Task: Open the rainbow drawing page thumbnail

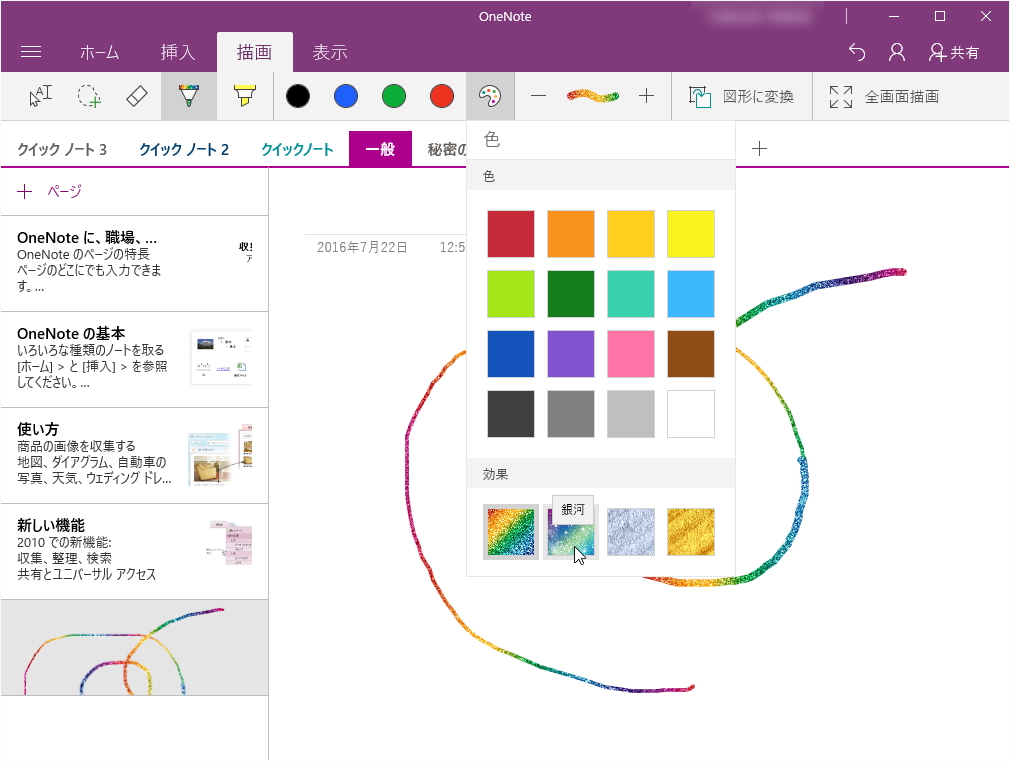Action: point(135,648)
